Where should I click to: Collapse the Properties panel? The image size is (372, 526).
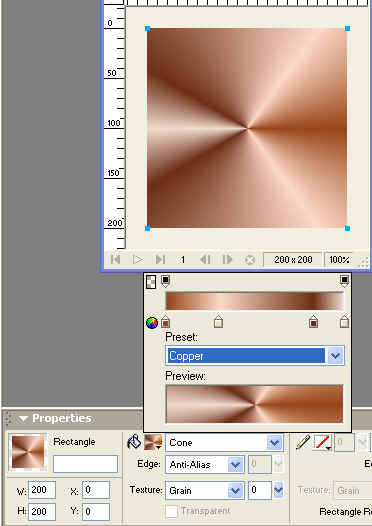(x=23, y=418)
